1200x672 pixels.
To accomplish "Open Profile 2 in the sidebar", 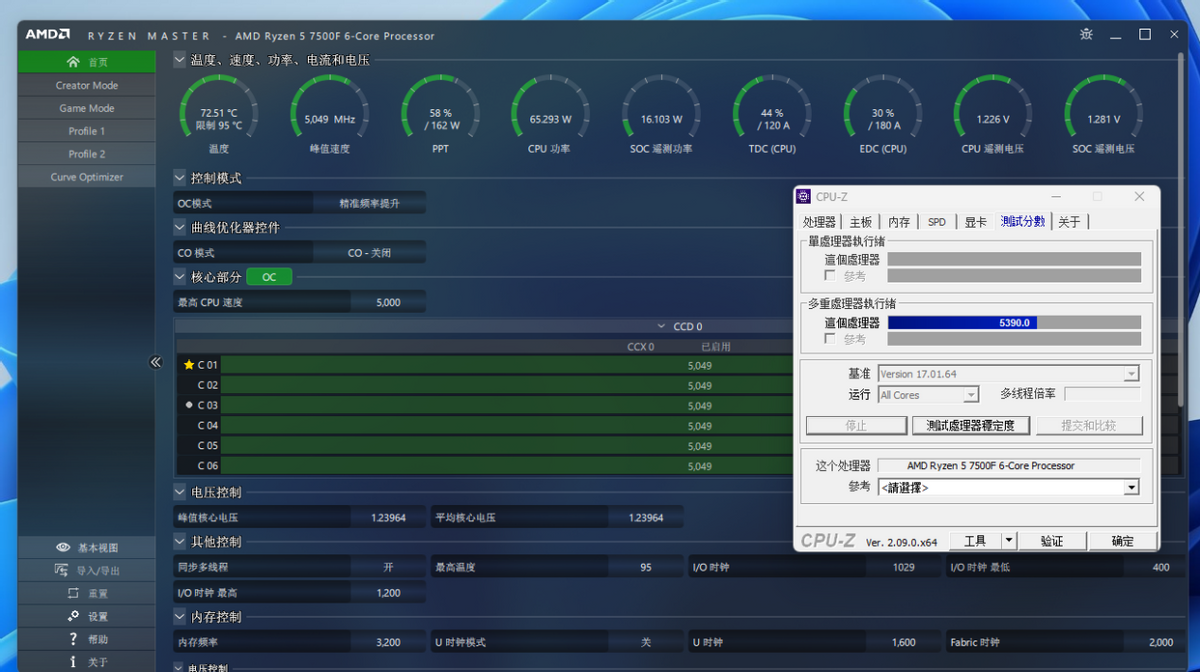I will click(87, 154).
